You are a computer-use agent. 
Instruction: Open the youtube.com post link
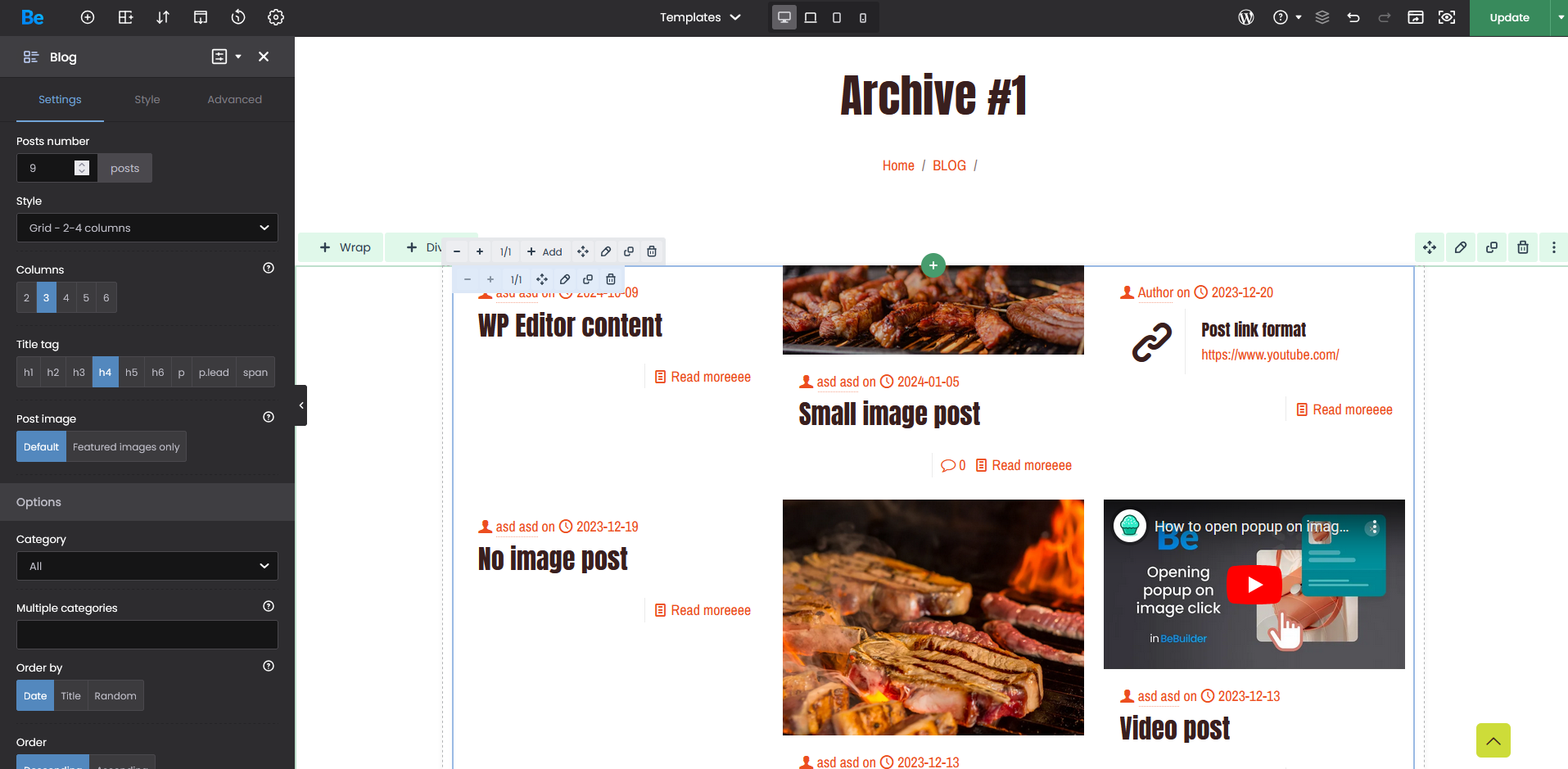click(x=1270, y=355)
